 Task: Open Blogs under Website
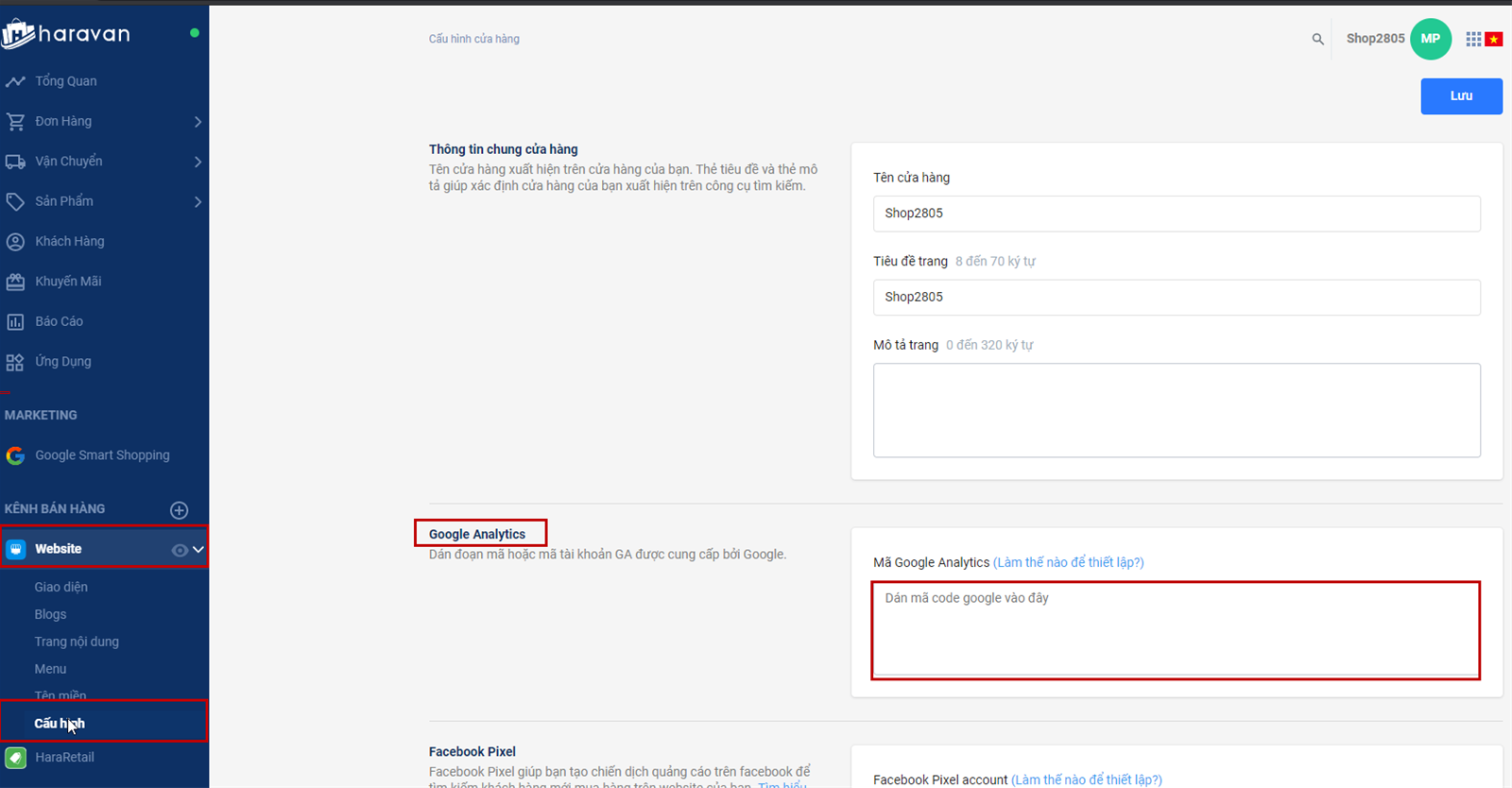pyautogui.click(x=50, y=614)
